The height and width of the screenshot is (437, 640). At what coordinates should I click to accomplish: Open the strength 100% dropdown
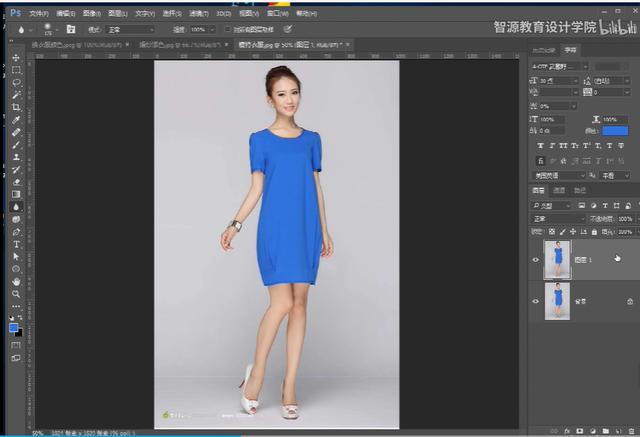pos(211,30)
